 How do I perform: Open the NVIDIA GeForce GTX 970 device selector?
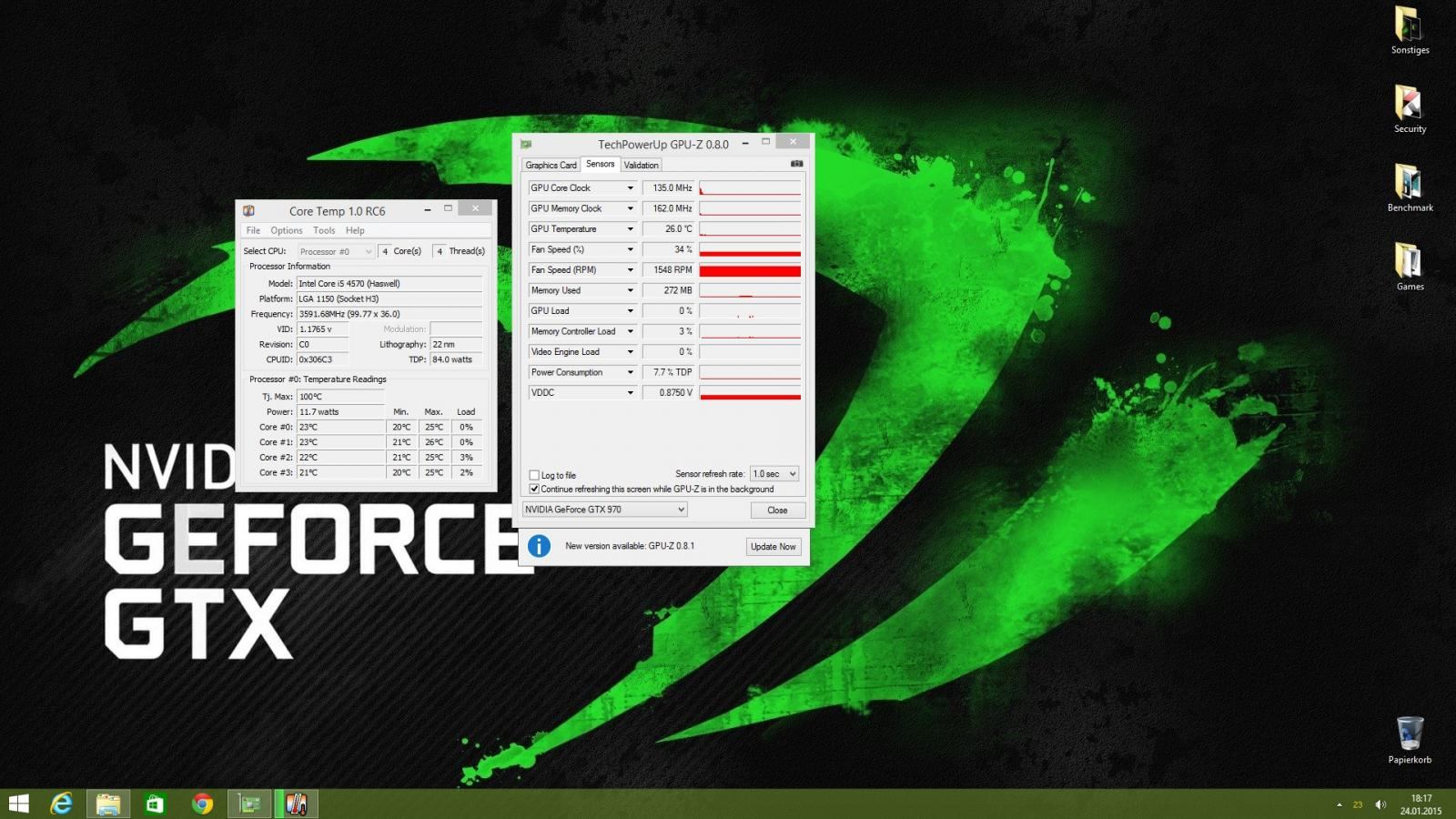604,510
